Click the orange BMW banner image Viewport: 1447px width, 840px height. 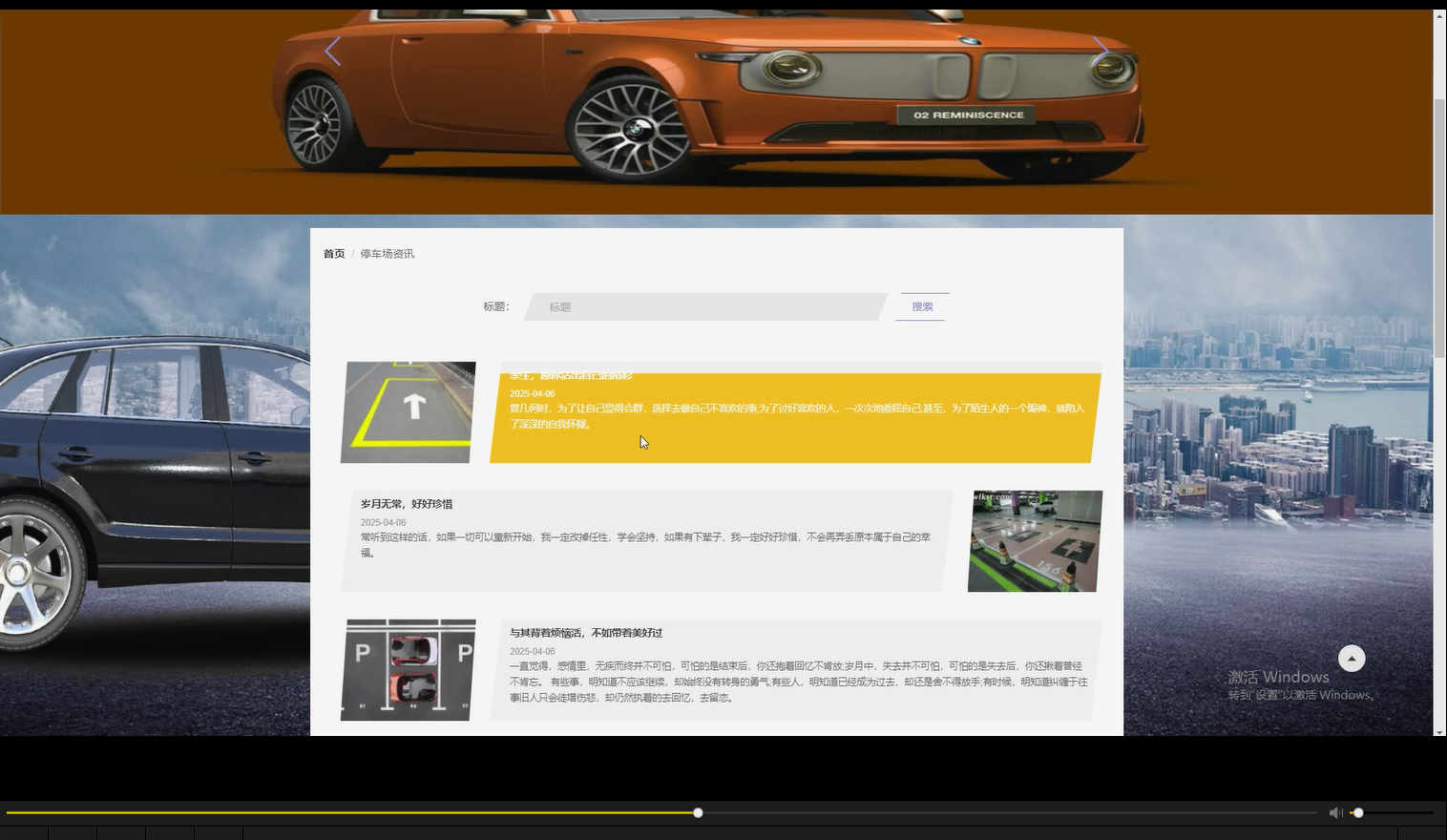coord(716,112)
